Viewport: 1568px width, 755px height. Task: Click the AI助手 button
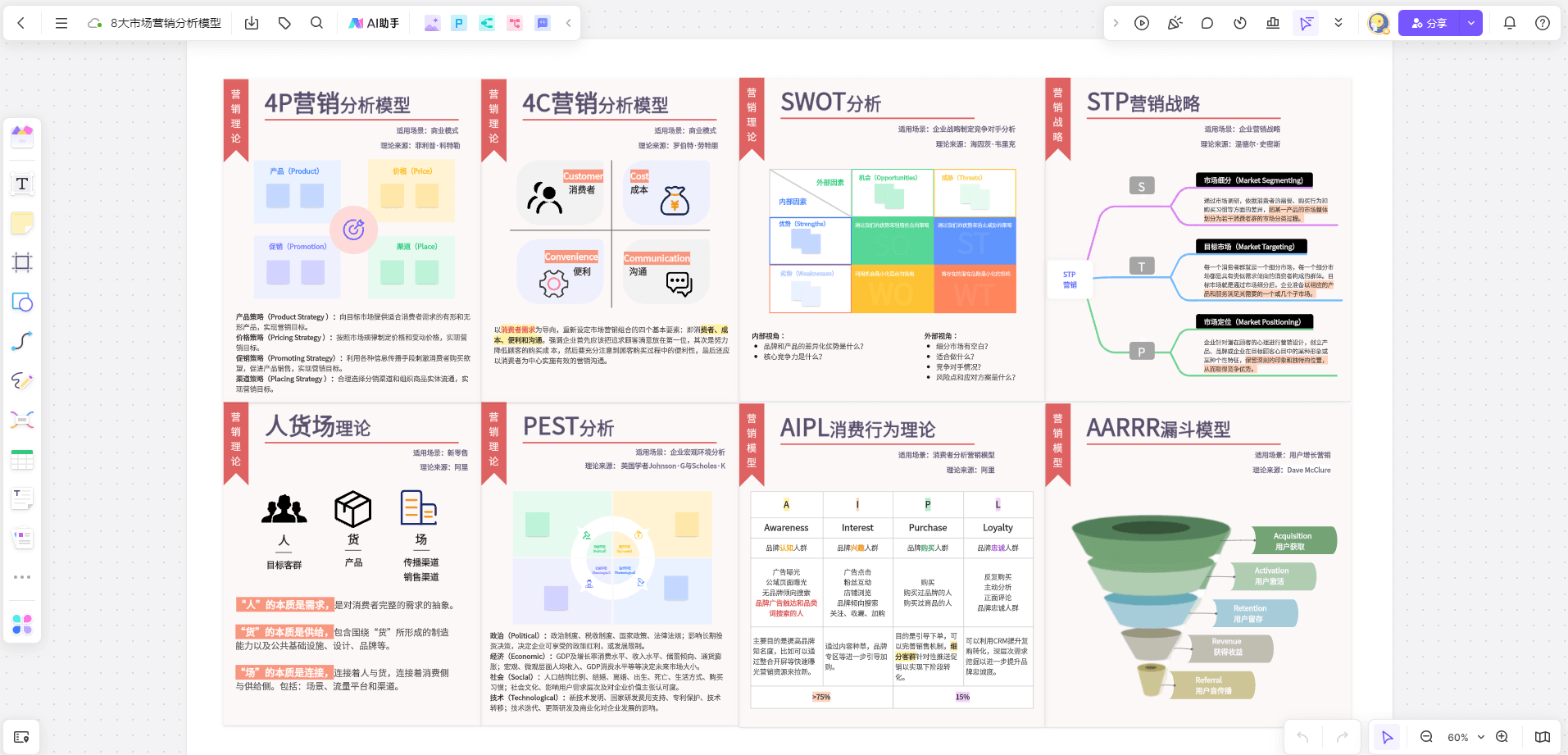[373, 23]
